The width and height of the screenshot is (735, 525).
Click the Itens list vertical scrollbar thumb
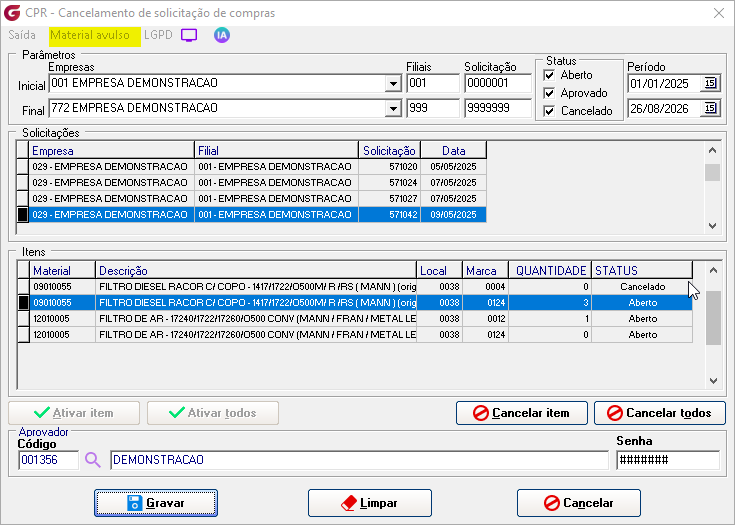pos(713,318)
